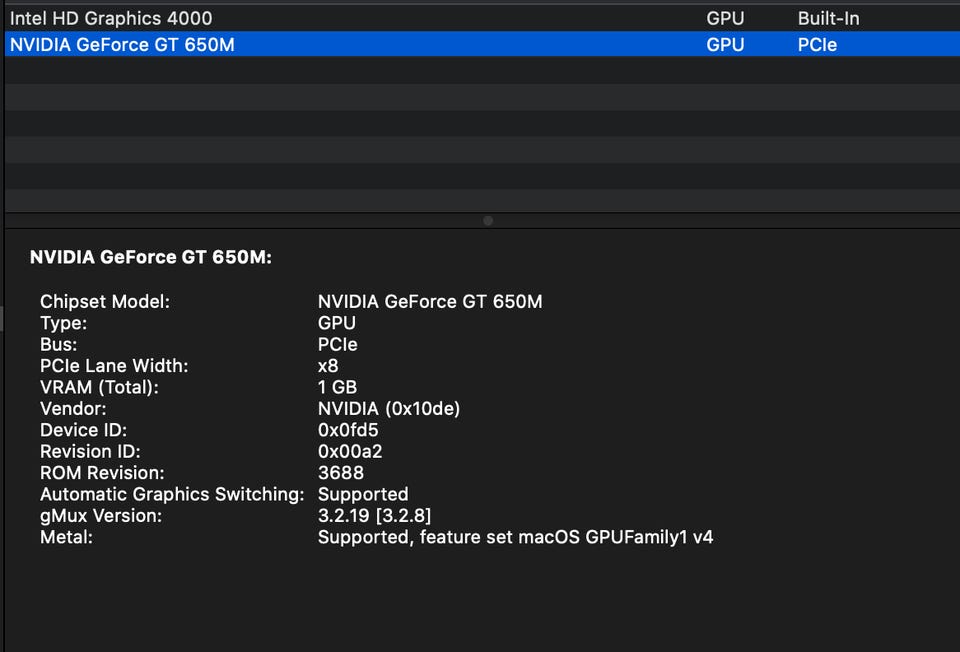Click the Device ID value 0x0fd5

tap(349, 430)
